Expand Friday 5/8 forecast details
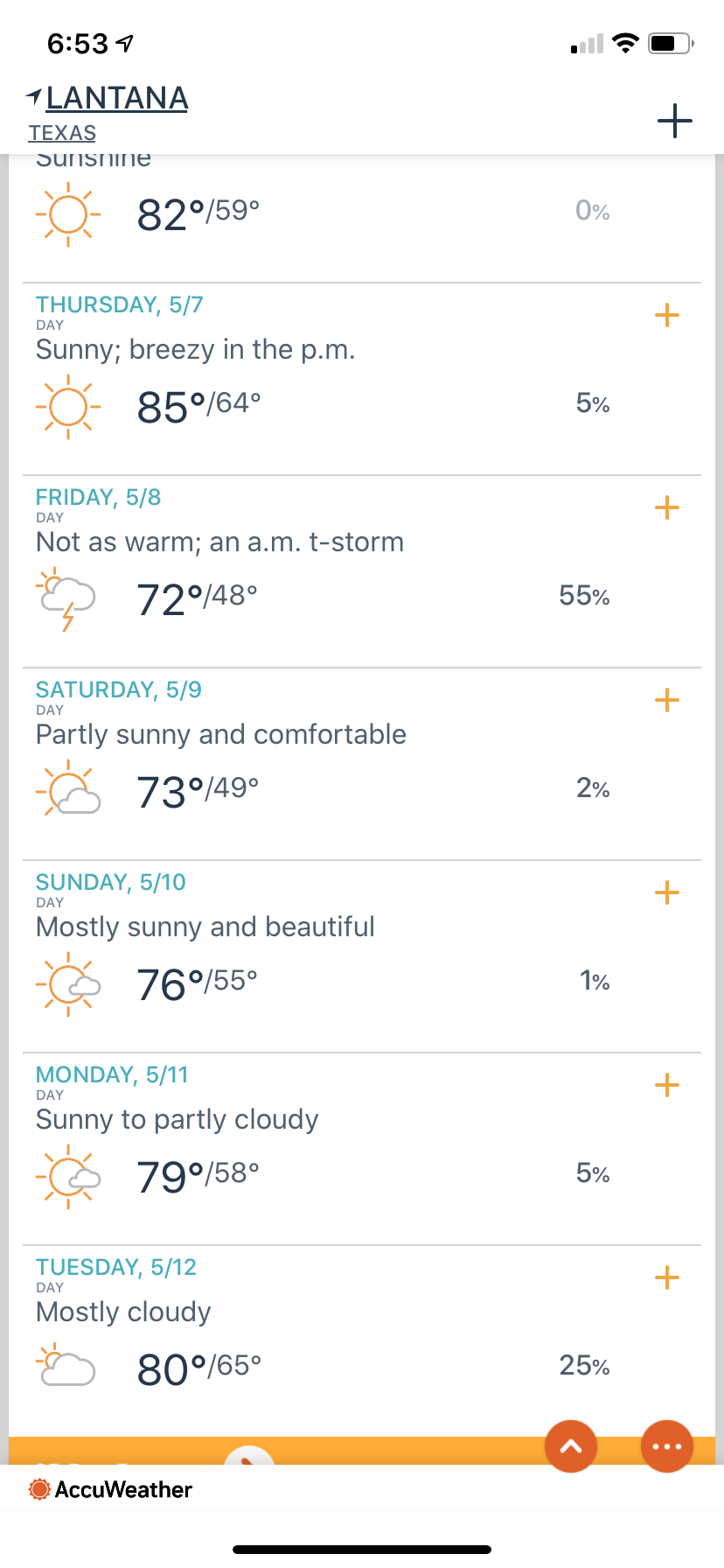Image resolution: width=724 pixels, height=1568 pixels. click(666, 507)
